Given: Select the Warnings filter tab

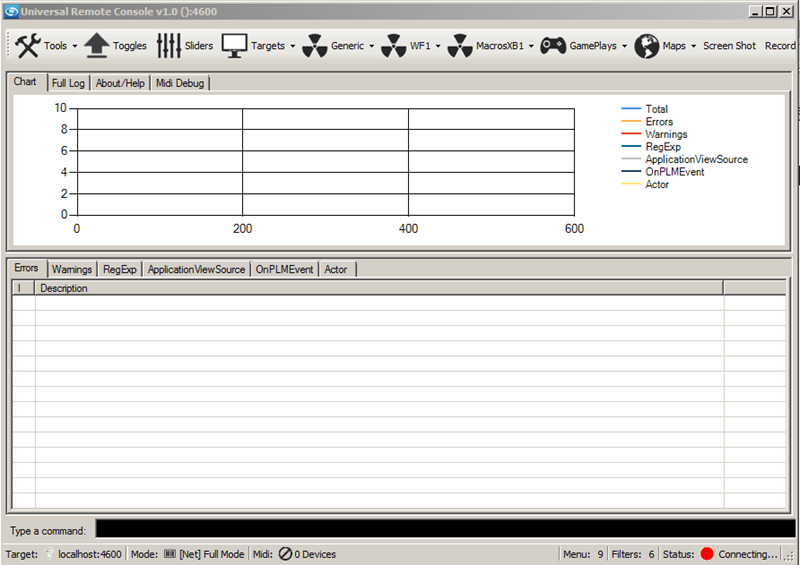Looking at the screenshot, I should tap(72, 269).
